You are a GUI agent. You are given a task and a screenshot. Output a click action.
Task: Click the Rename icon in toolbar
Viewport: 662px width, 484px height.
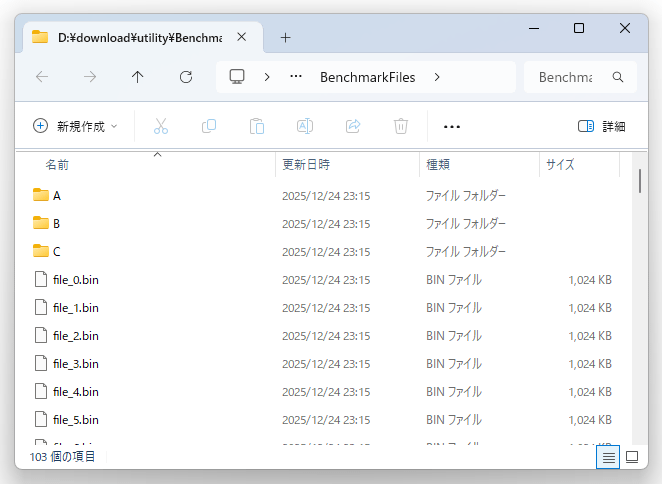pos(305,126)
